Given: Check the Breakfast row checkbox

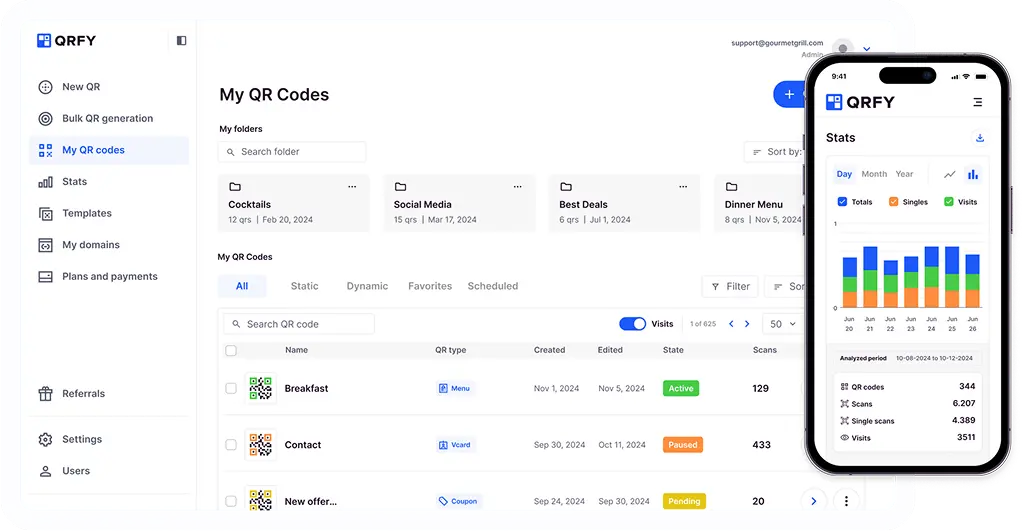Looking at the screenshot, I should coord(231,388).
